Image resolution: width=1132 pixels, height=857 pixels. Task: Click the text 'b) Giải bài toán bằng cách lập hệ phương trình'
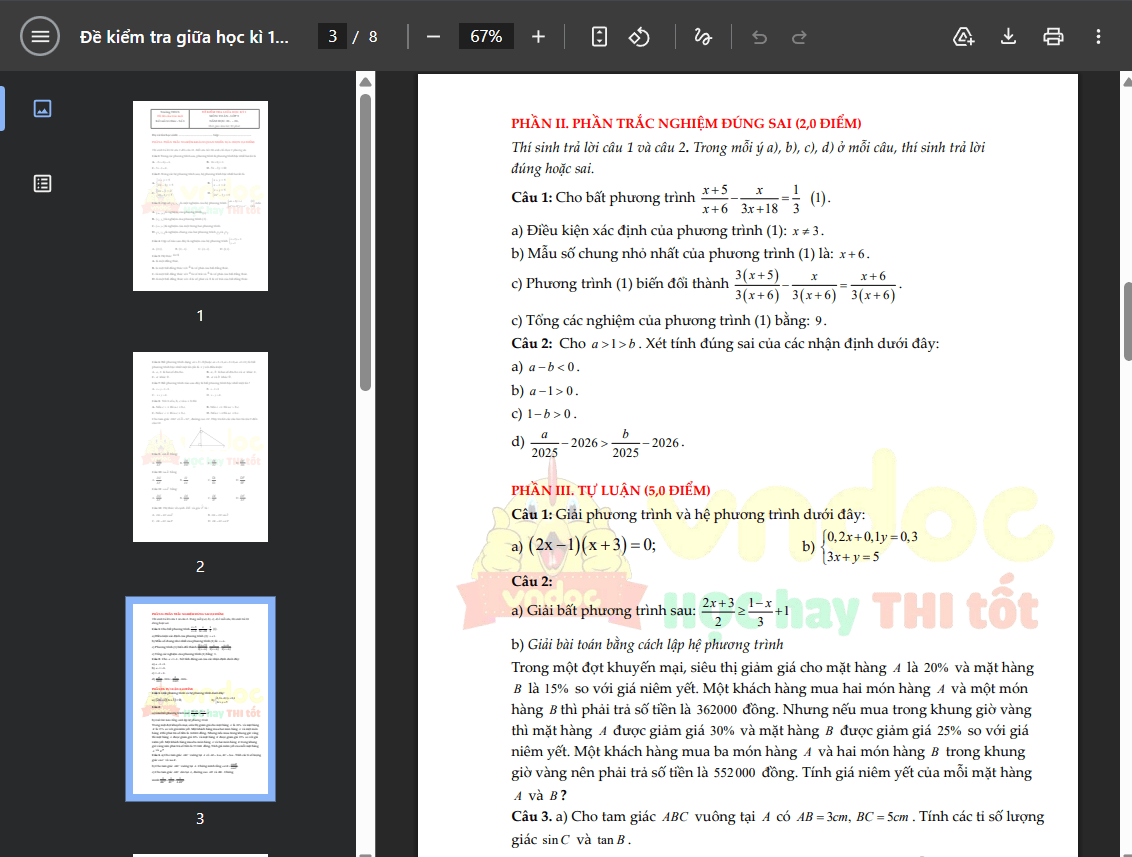tap(647, 644)
